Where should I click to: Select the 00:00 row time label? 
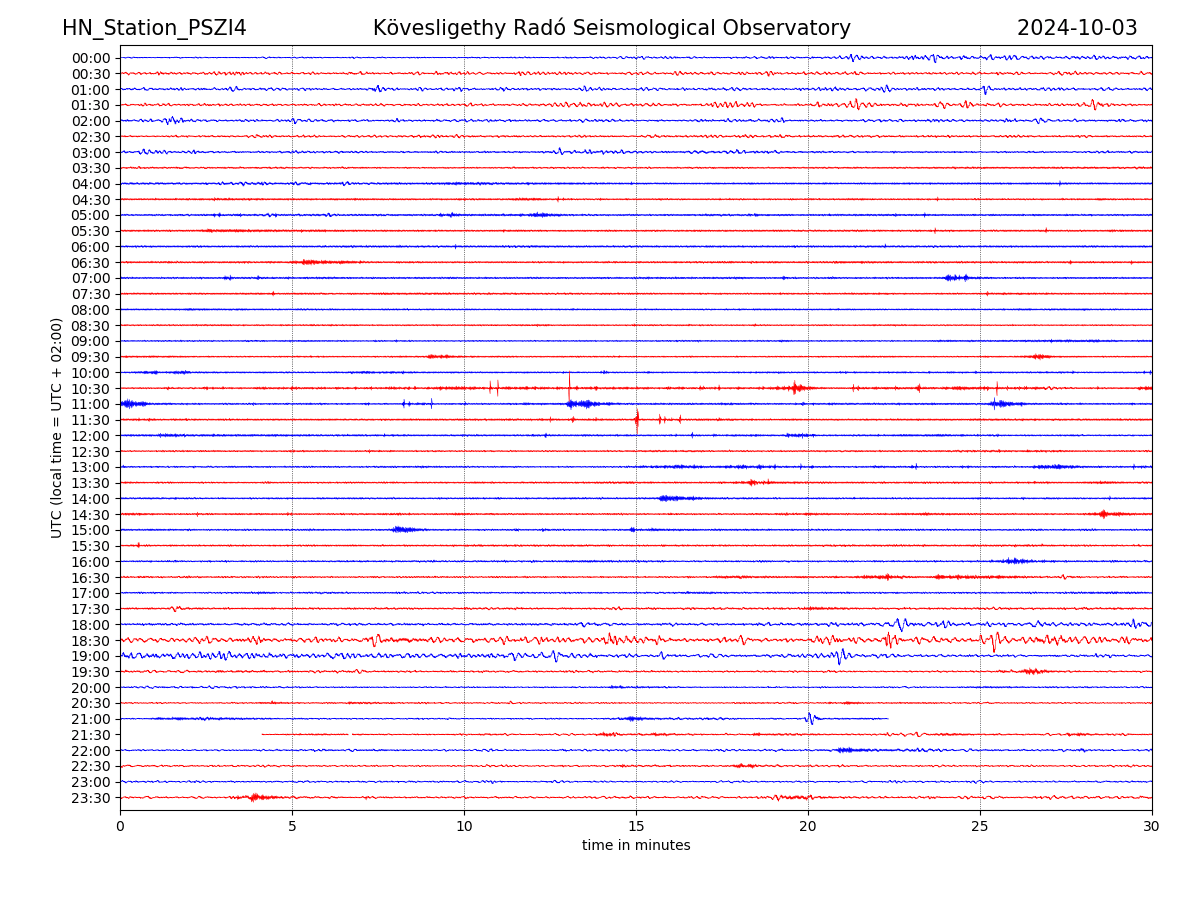pos(90,58)
